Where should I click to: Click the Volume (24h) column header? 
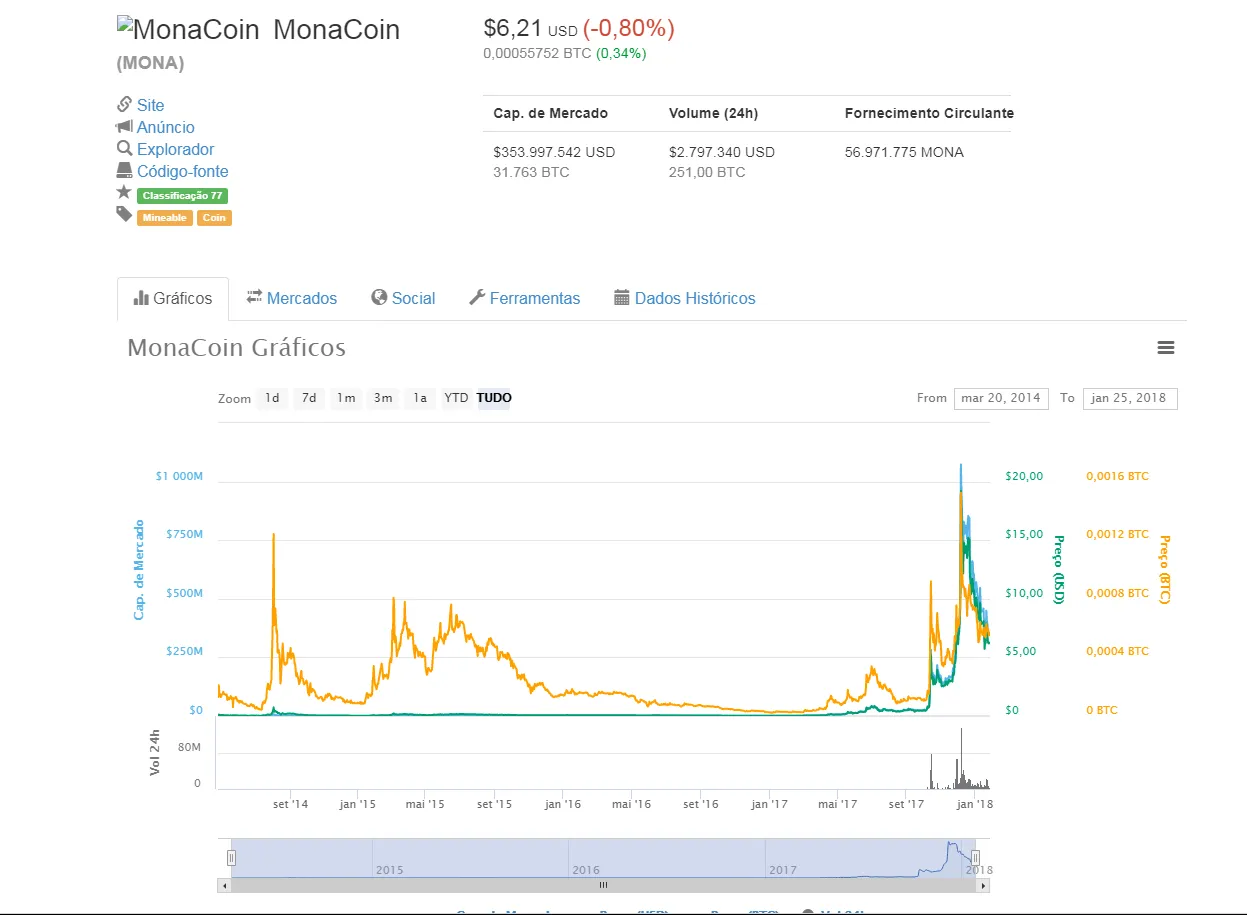[713, 113]
